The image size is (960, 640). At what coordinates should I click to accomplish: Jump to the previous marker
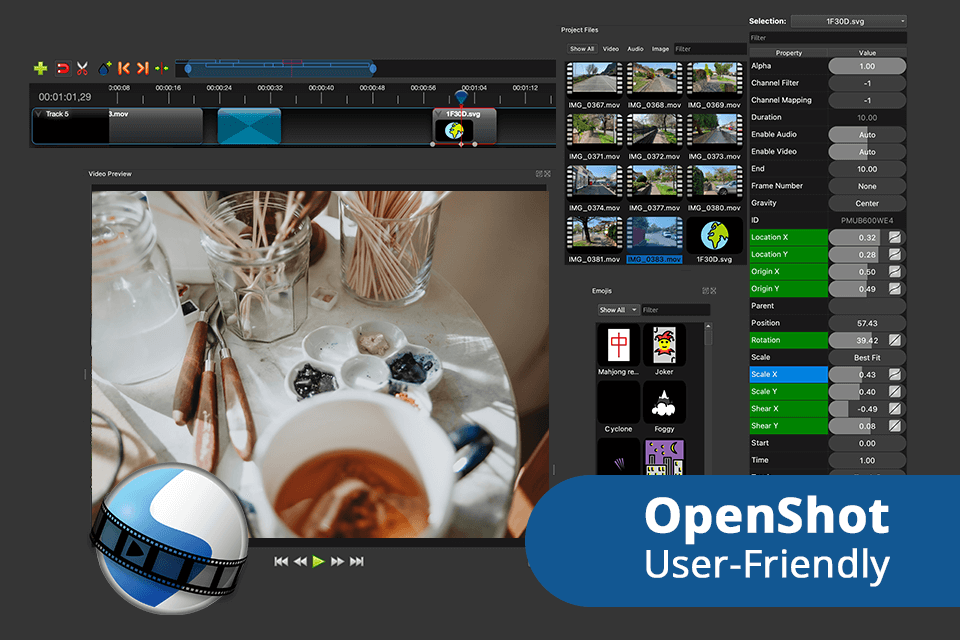click(124, 68)
